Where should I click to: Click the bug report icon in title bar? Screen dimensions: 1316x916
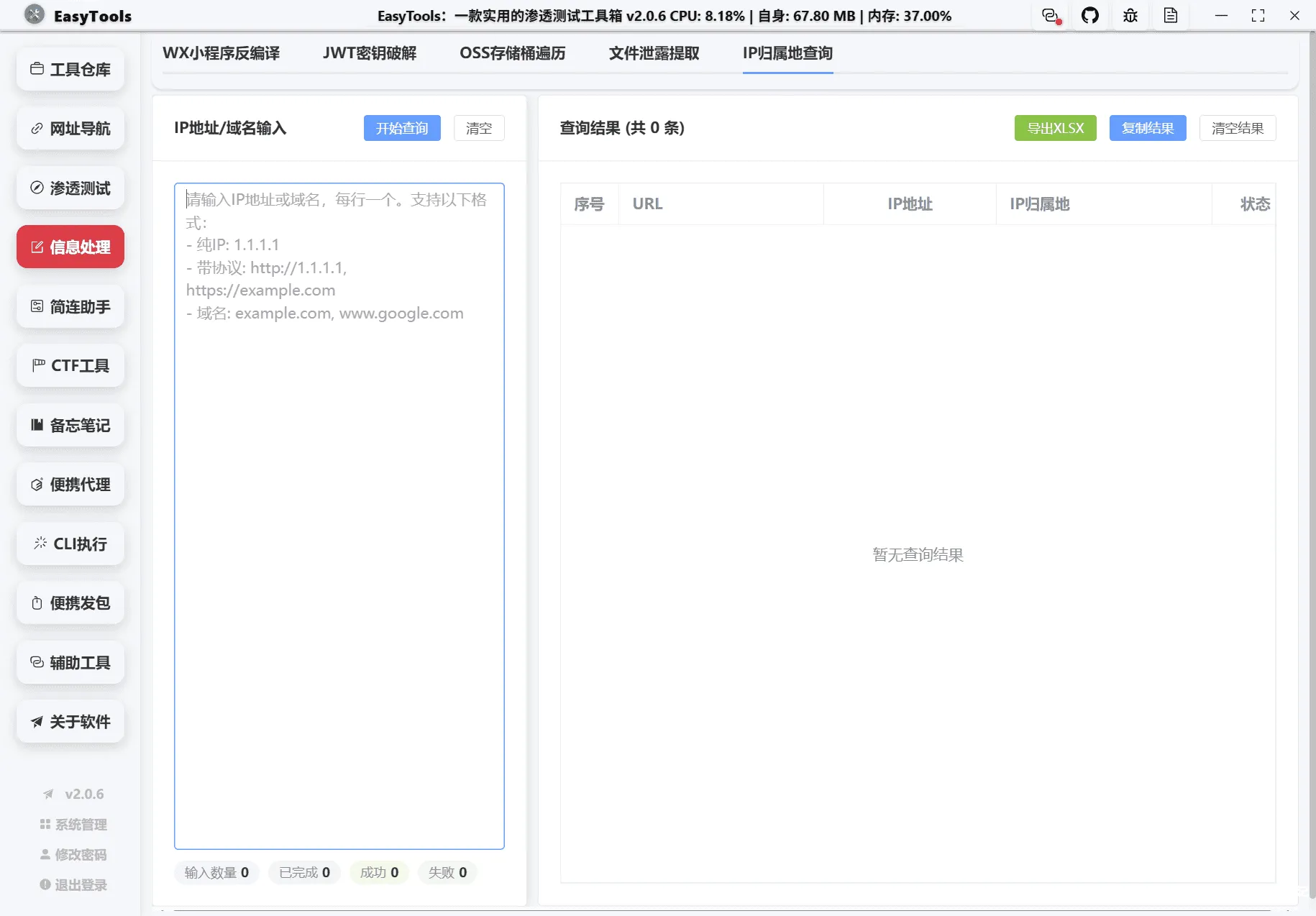pyautogui.click(x=1130, y=15)
